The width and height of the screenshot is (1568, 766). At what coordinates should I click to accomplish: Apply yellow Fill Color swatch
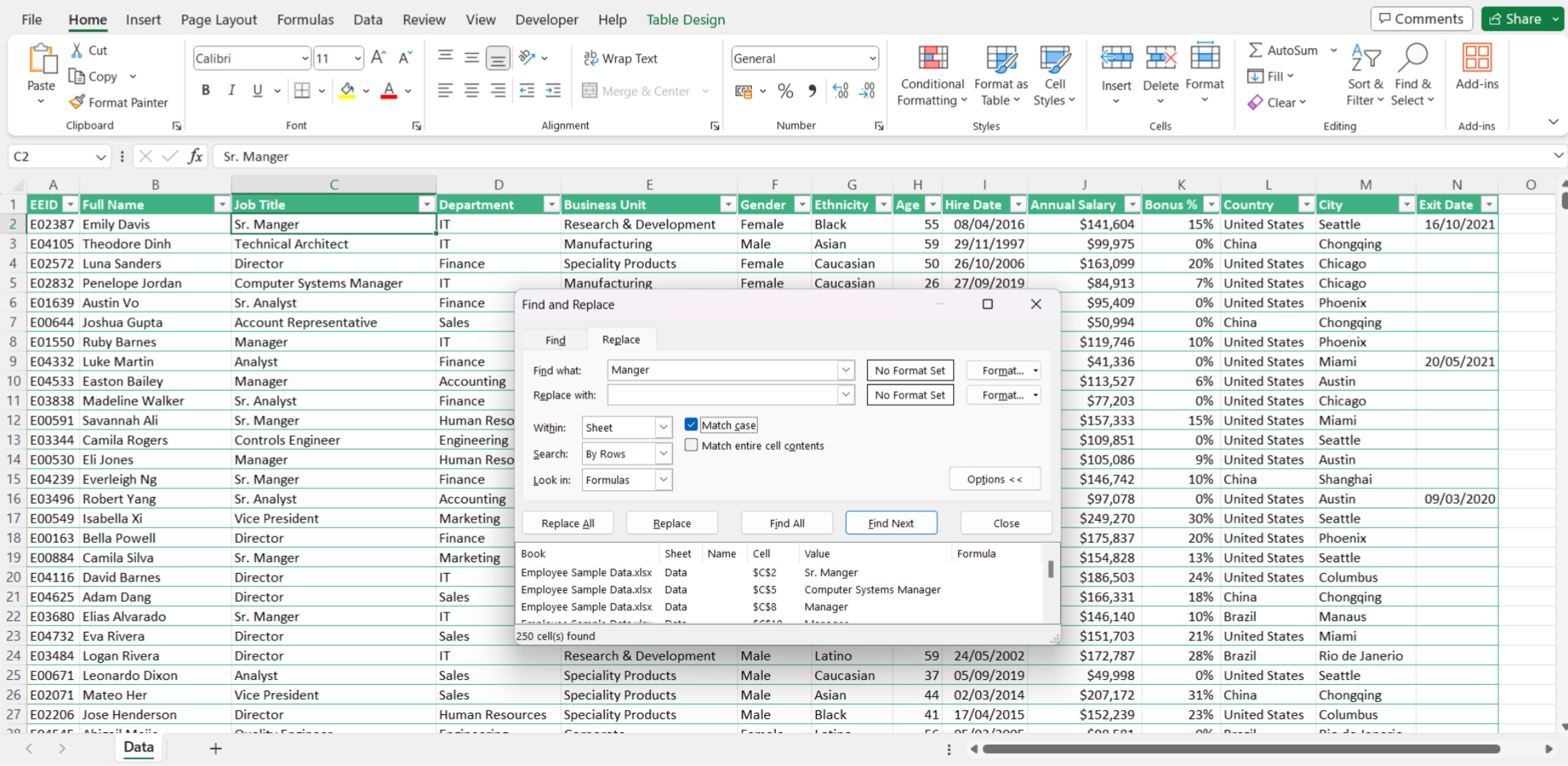point(347,90)
